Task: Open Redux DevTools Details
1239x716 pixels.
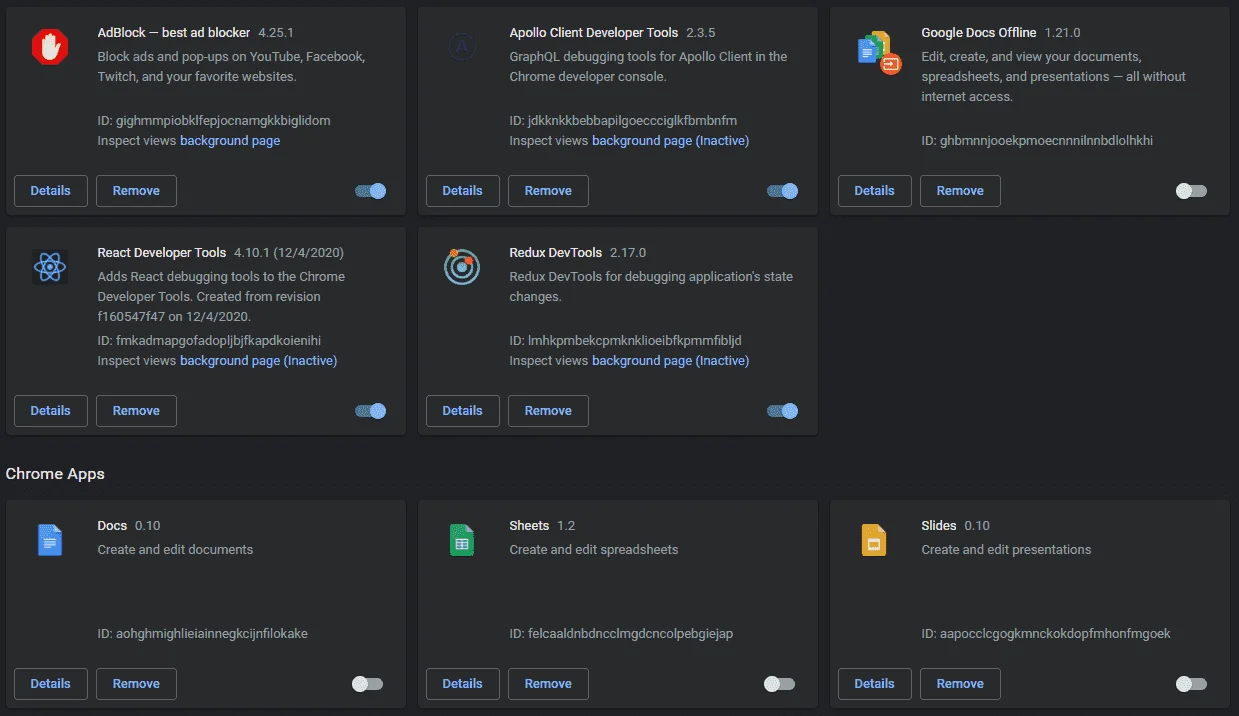Action: click(463, 411)
